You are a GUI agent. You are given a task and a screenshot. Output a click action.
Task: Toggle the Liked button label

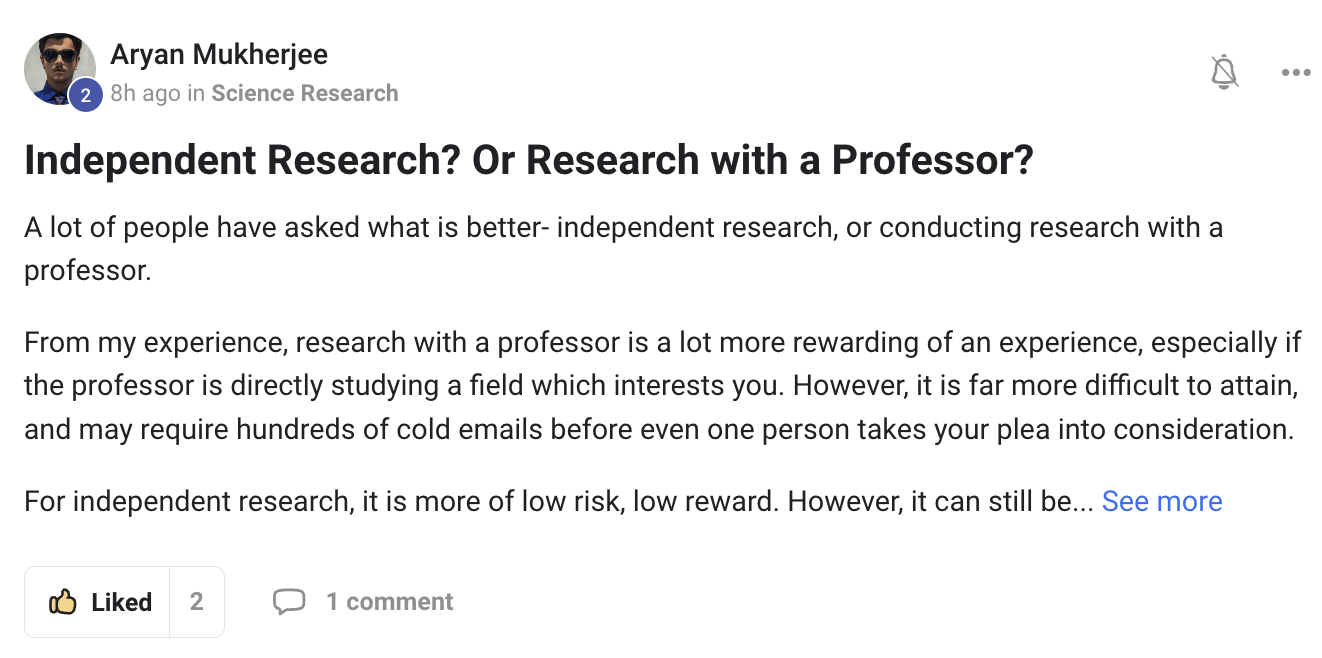pos(121,602)
